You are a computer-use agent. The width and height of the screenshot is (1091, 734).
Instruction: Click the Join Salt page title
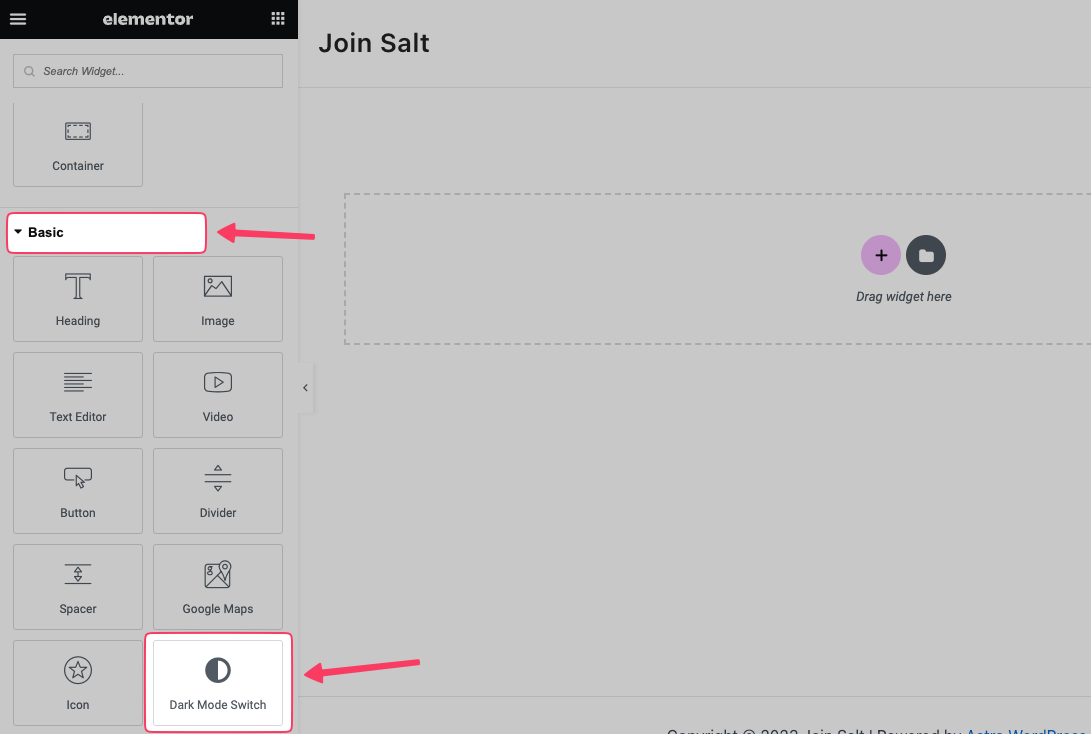click(x=374, y=43)
